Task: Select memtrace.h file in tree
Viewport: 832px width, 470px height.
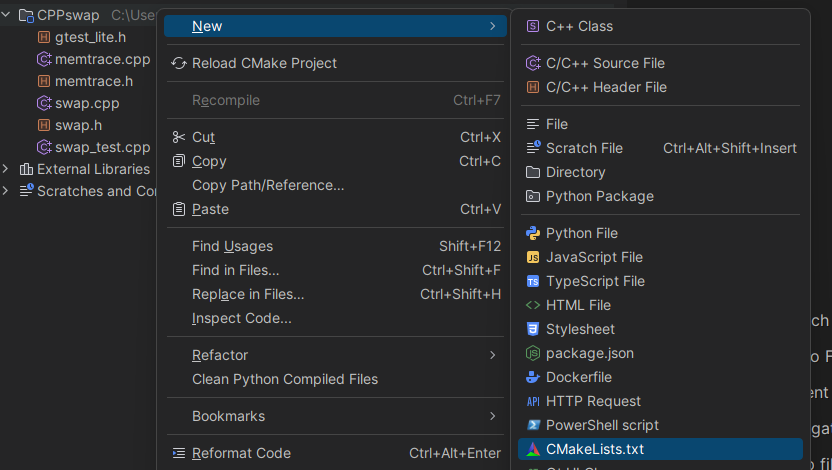Action: 93,81
